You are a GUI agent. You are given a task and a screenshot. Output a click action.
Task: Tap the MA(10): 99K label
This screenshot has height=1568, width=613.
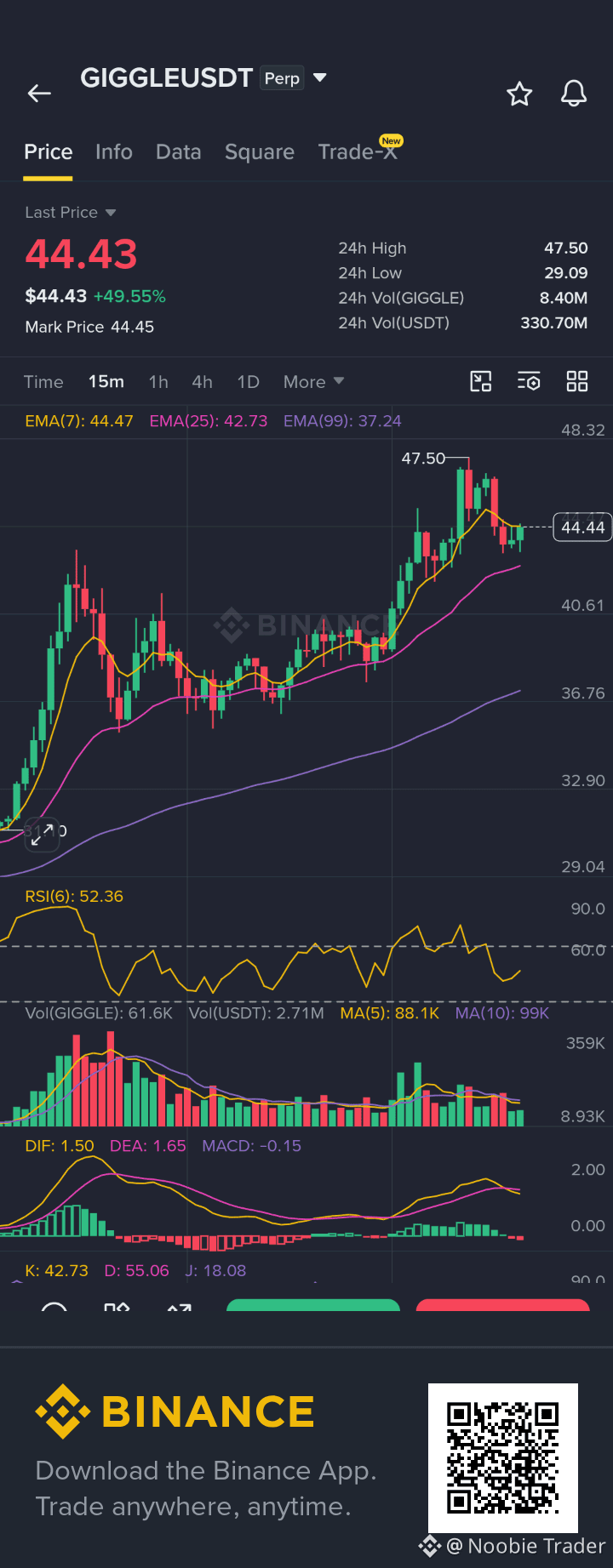tap(502, 1013)
